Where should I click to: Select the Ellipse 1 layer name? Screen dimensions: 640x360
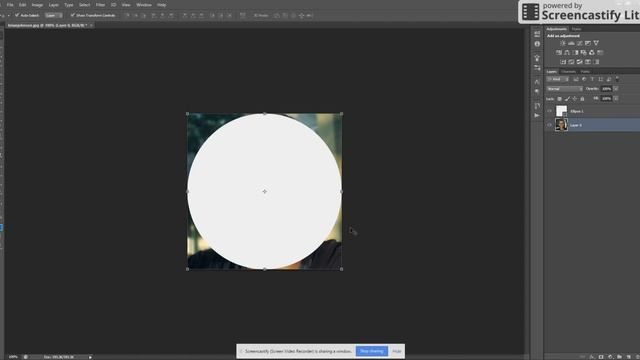click(577, 111)
